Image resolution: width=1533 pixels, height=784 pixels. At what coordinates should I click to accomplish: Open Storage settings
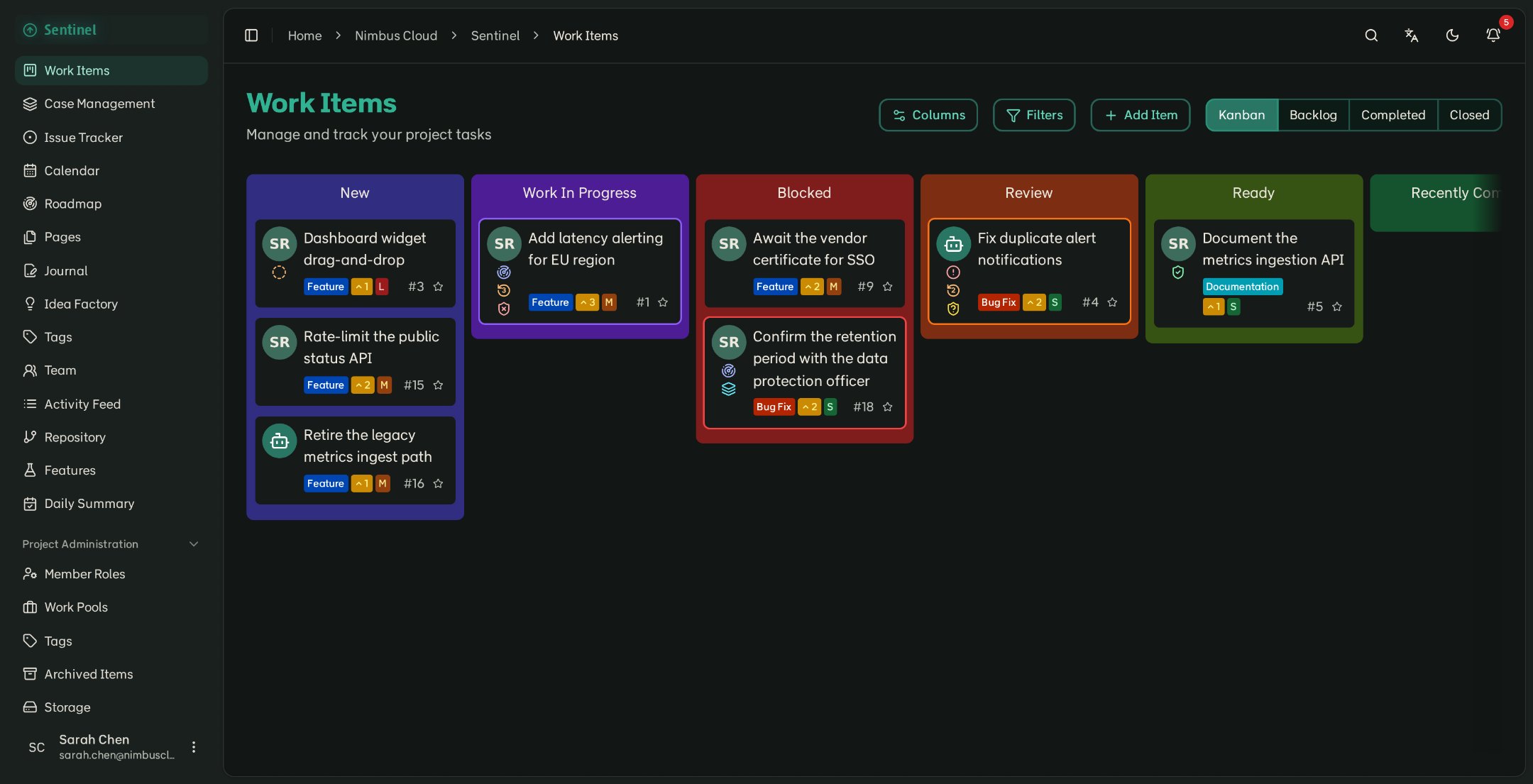pos(111,707)
